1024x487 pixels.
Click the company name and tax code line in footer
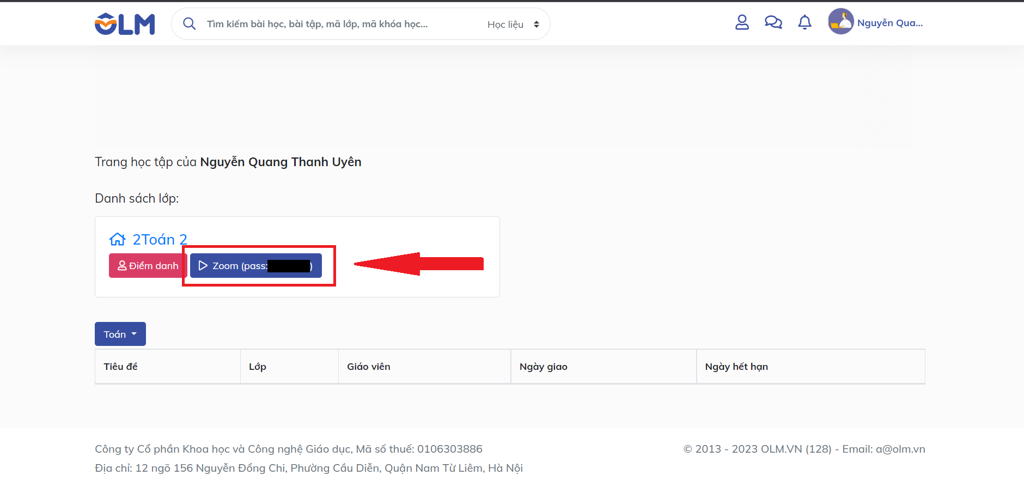289,449
